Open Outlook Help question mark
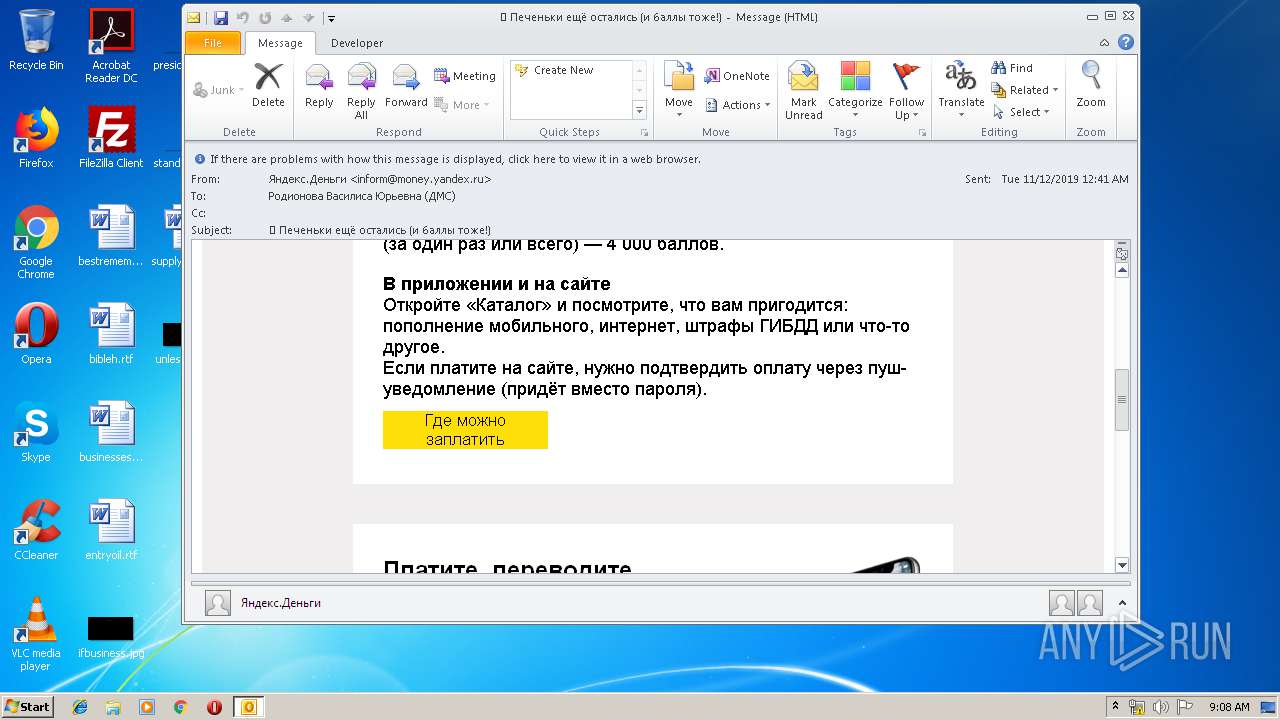This screenshot has height=720, width=1280. [1126, 43]
